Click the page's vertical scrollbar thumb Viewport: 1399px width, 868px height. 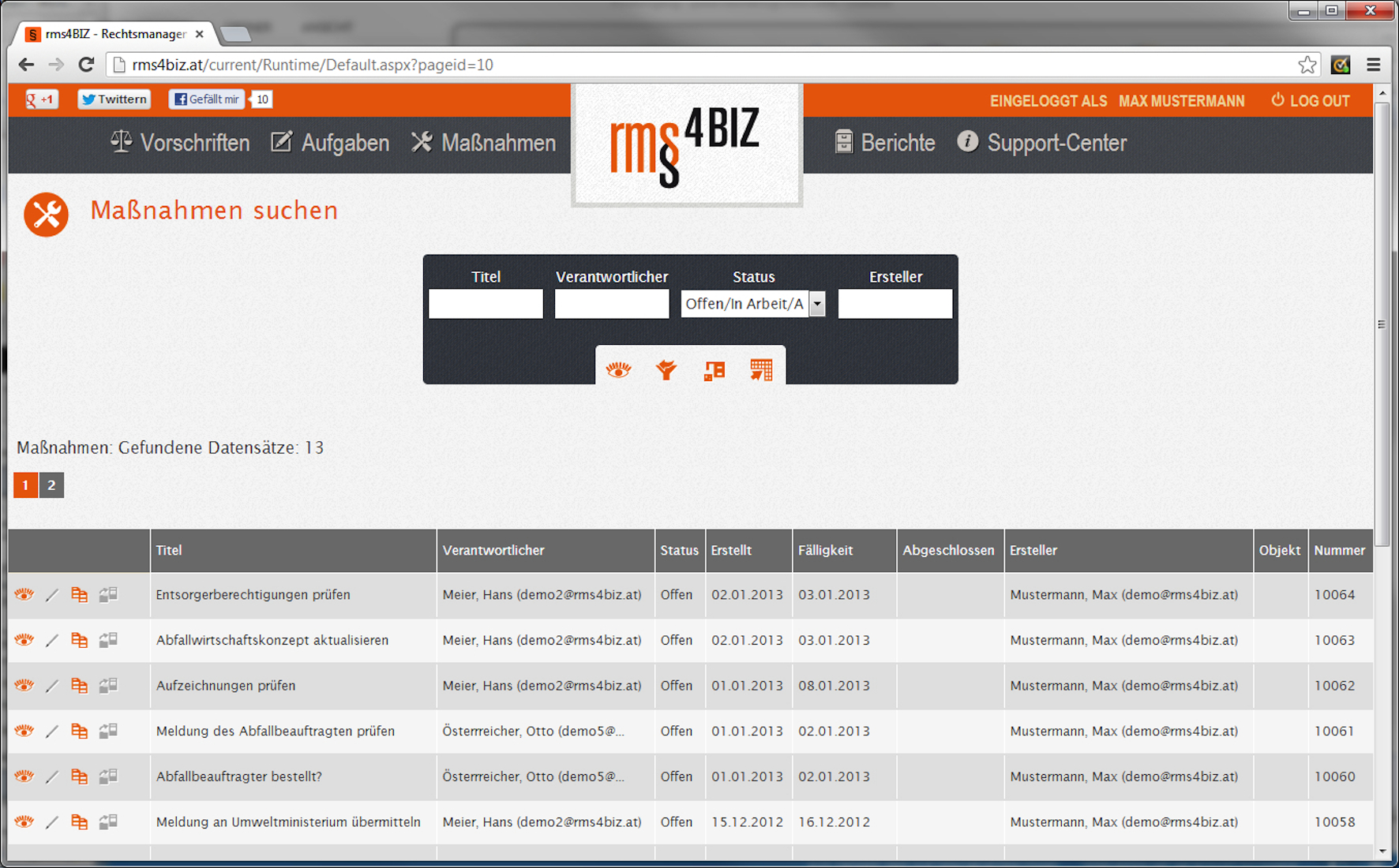click(x=1382, y=324)
